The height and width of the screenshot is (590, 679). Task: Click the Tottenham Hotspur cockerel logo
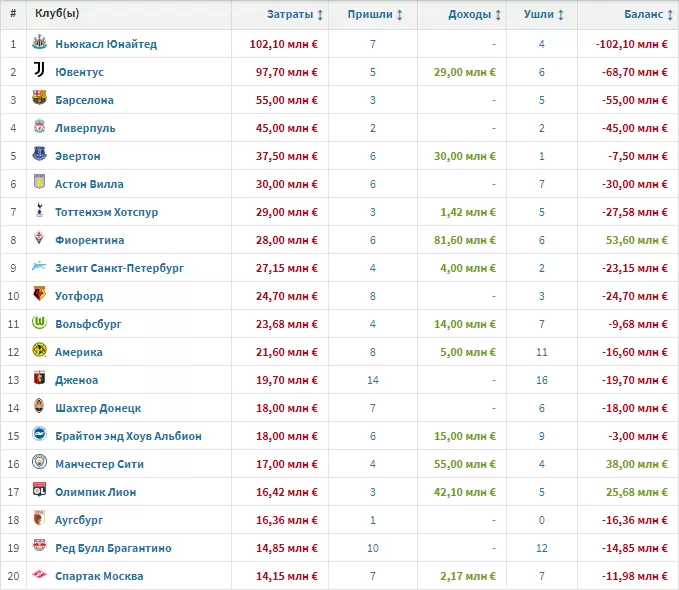click(x=39, y=210)
